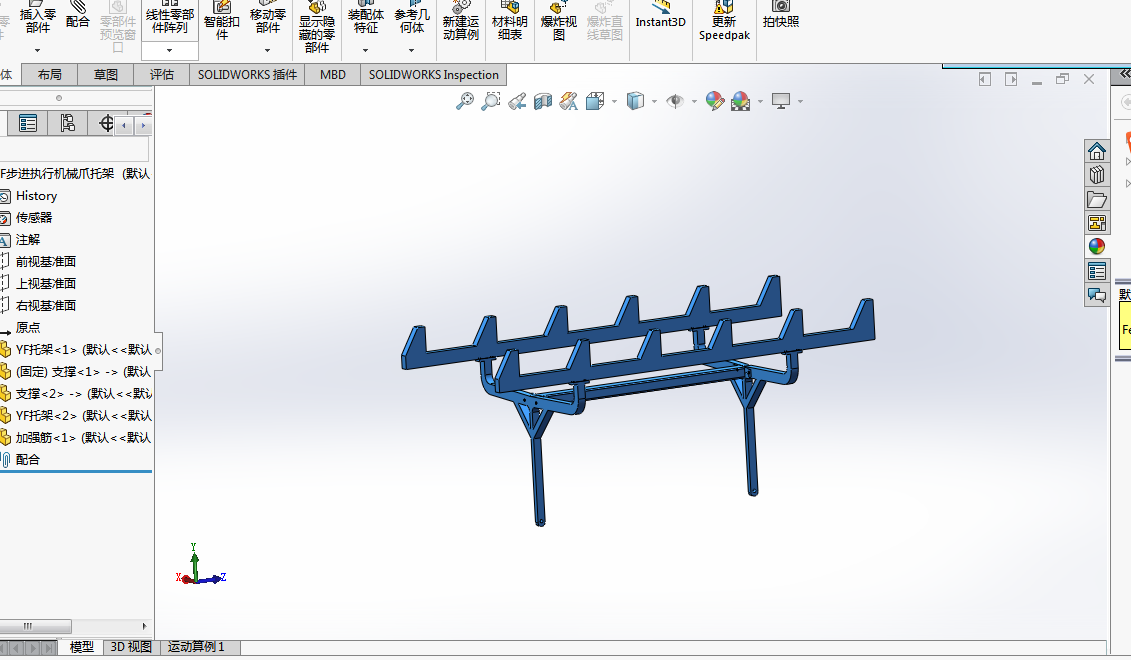Open the Design Library task pane icon
1131x660 pixels.
1096,175
